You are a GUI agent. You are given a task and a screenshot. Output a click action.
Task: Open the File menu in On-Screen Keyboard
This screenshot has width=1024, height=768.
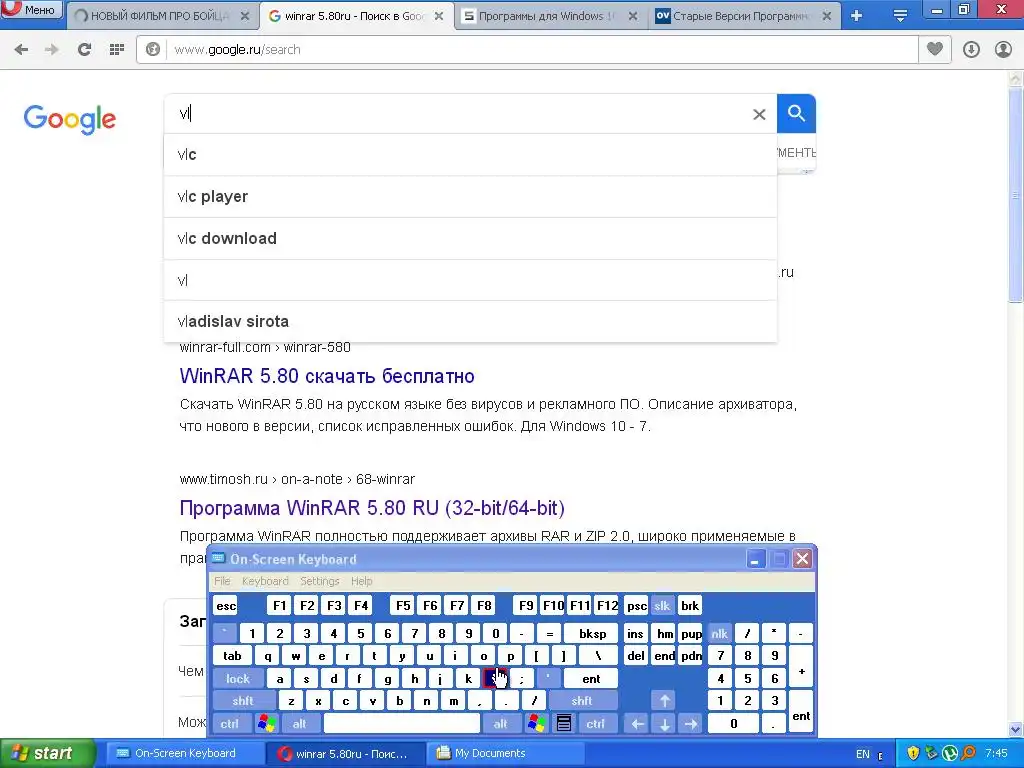click(x=222, y=581)
